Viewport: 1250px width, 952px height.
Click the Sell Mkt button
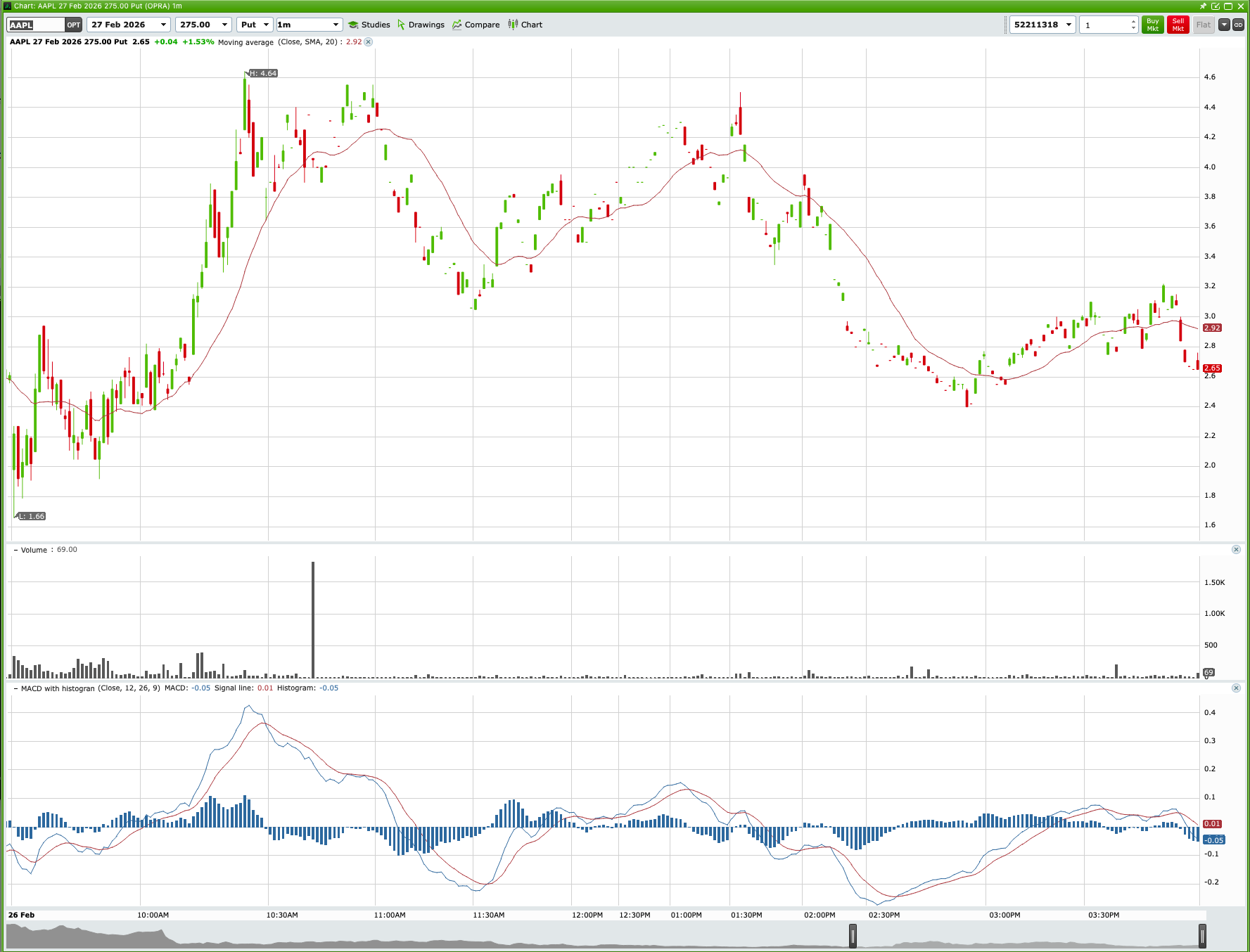pyautogui.click(x=1178, y=24)
